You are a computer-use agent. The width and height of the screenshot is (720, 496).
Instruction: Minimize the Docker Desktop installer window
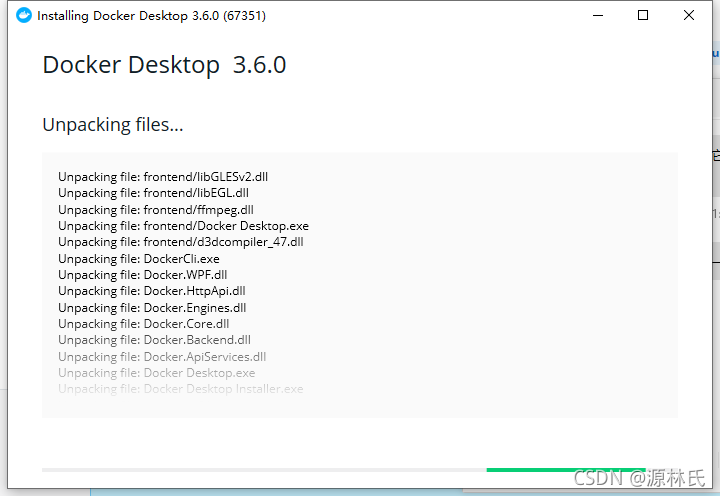pos(598,15)
